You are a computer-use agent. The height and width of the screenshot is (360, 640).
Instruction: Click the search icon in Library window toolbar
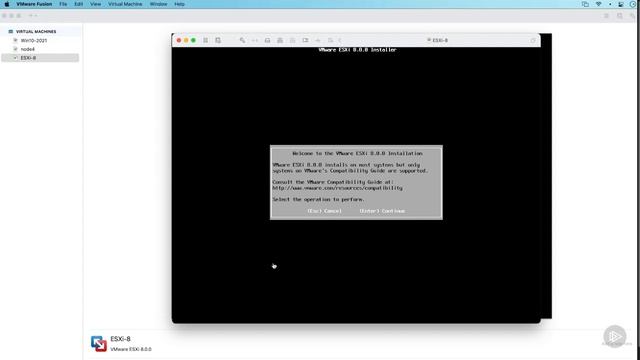pos(620,16)
